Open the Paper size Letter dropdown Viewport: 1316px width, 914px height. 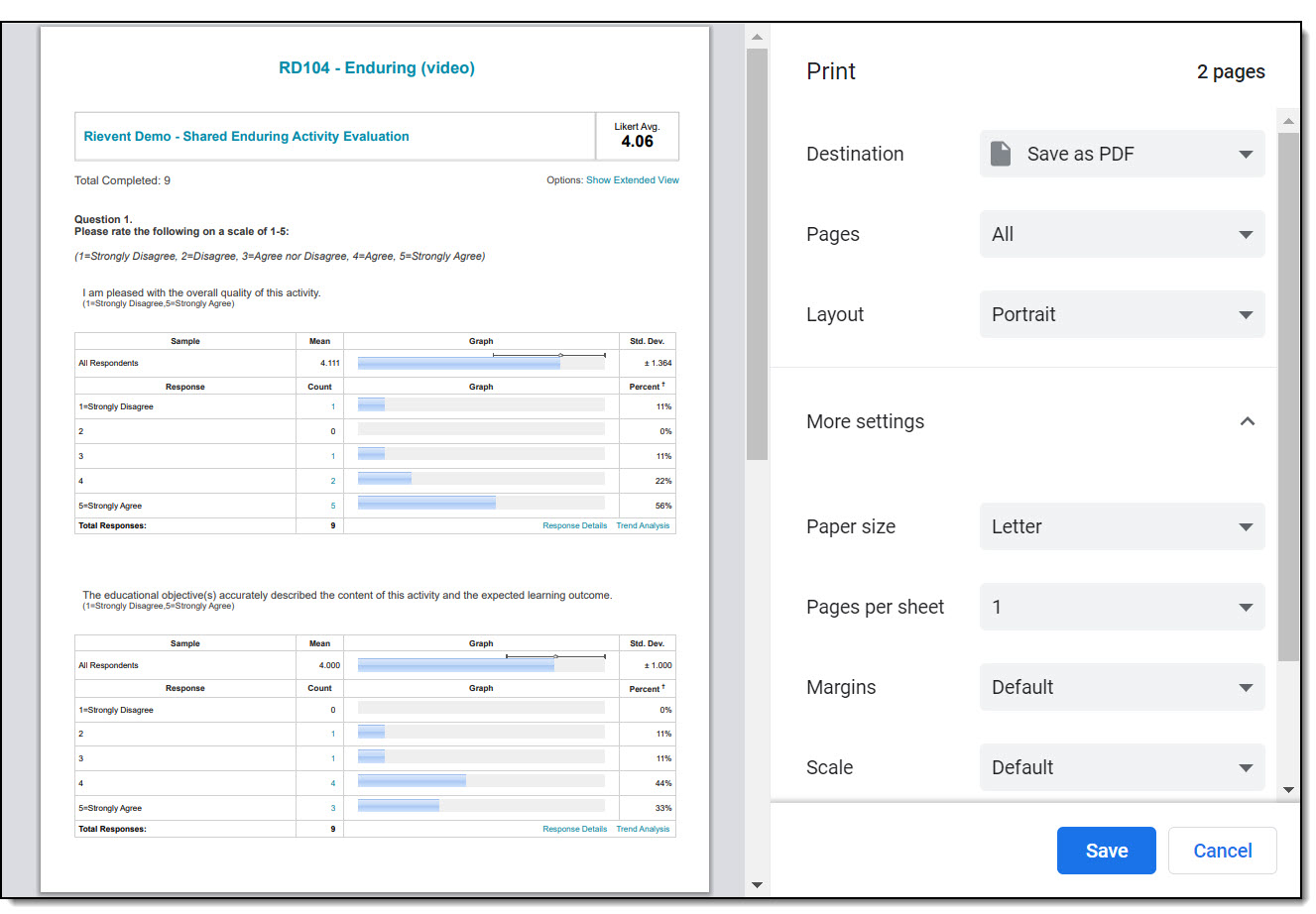1122,526
